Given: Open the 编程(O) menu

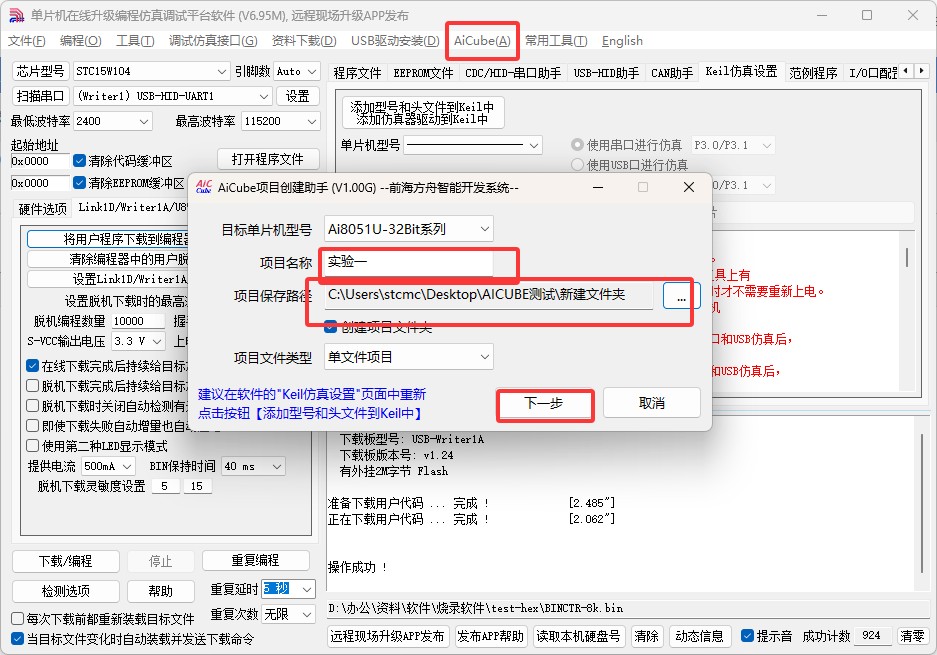Looking at the screenshot, I should [x=81, y=41].
